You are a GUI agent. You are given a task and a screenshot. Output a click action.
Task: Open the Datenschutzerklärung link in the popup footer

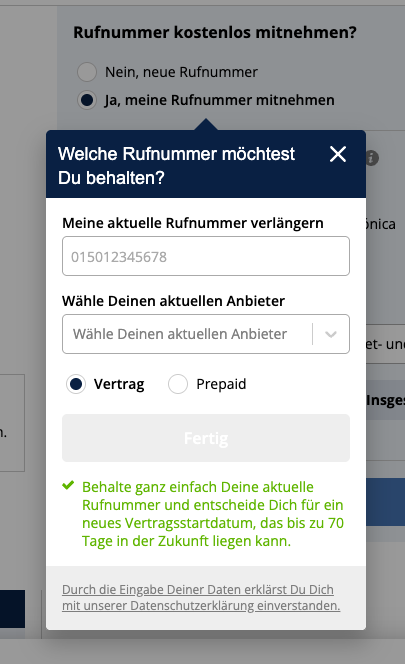pos(201,598)
